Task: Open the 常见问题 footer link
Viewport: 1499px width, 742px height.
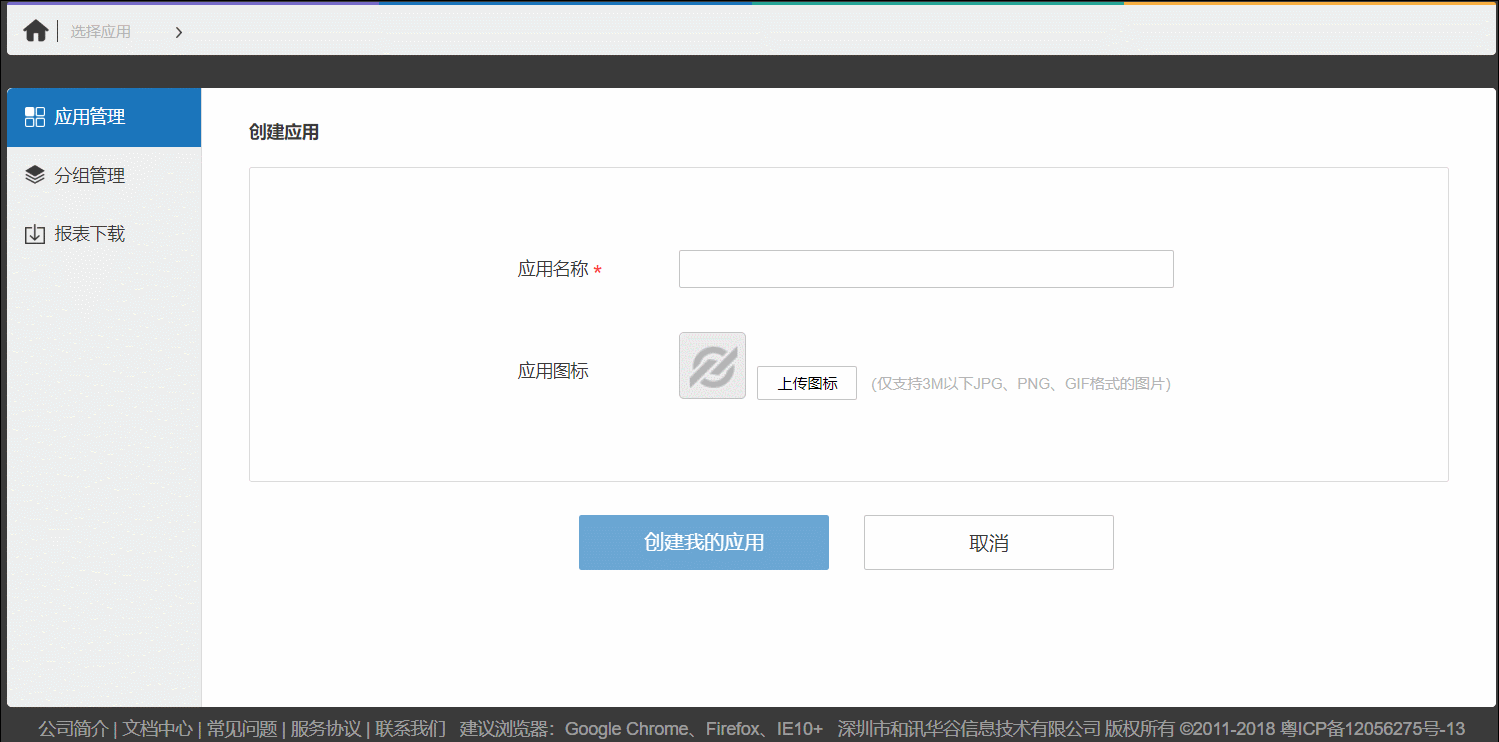Action: click(x=242, y=729)
